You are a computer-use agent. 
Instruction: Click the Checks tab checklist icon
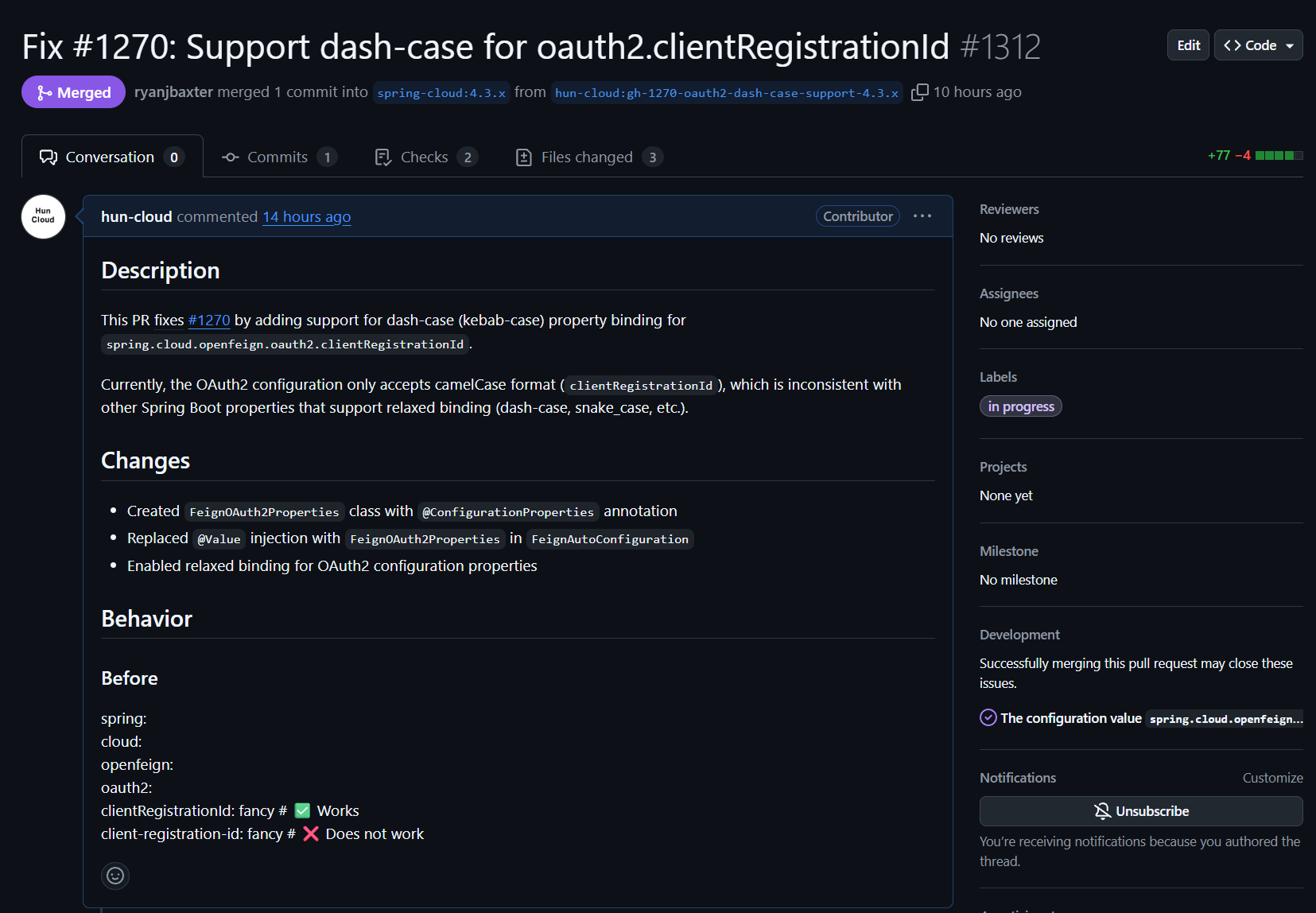[383, 157]
